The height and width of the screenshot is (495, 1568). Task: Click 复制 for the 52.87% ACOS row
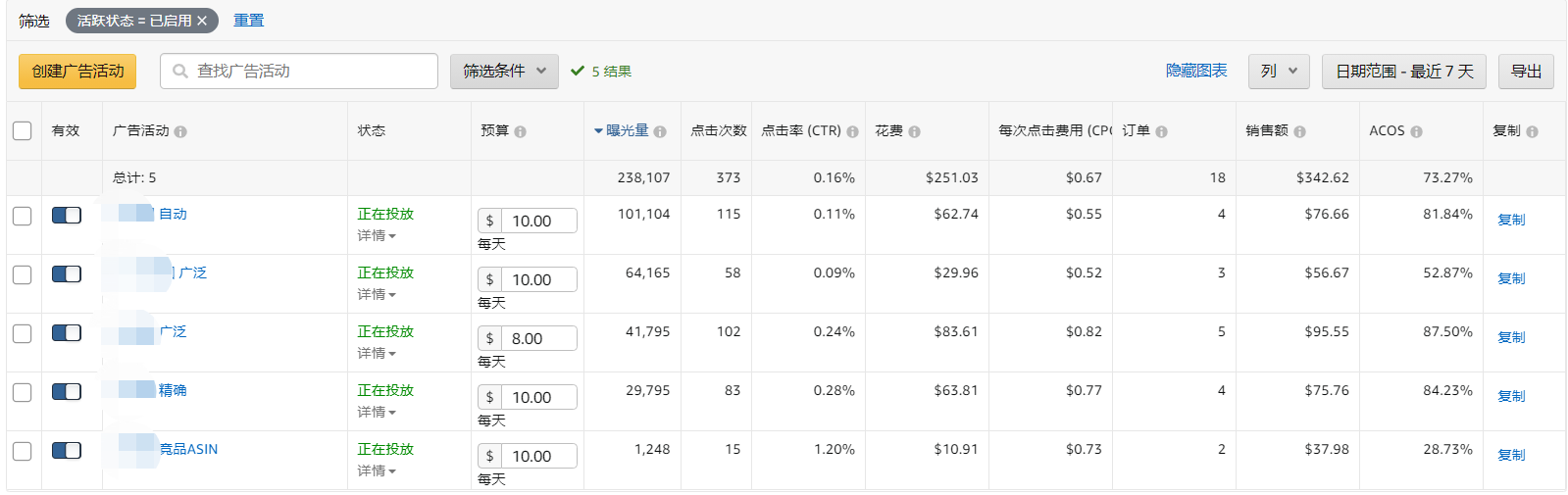[x=1511, y=278]
